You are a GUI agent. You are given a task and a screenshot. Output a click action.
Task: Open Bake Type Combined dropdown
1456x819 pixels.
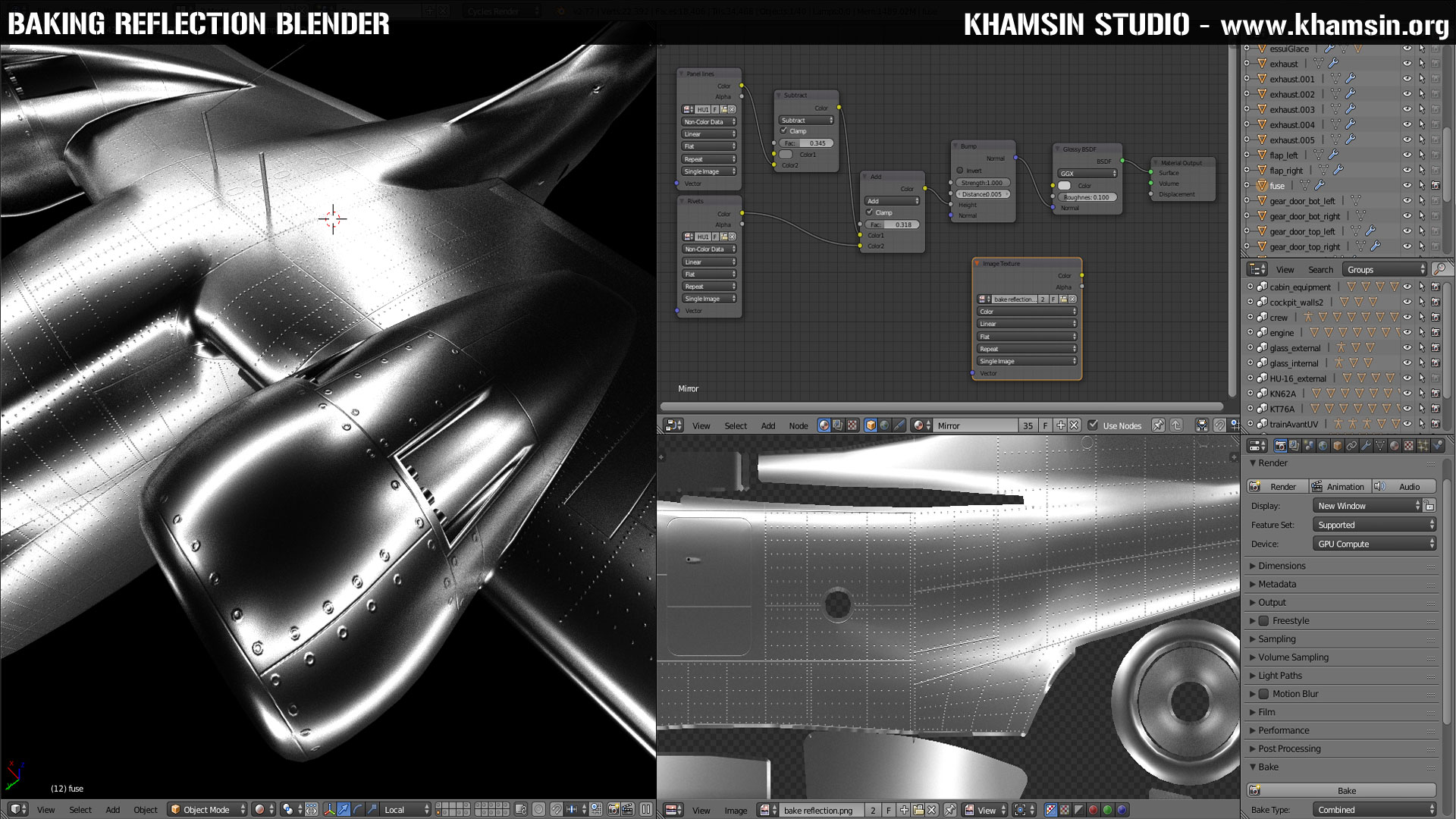[x=1374, y=810]
